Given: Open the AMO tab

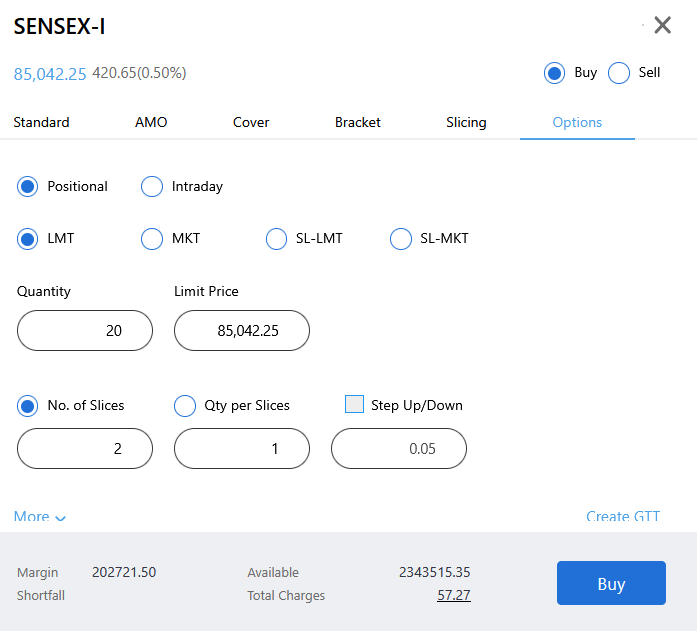Looking at the screenshot, I should pos(151,122).
